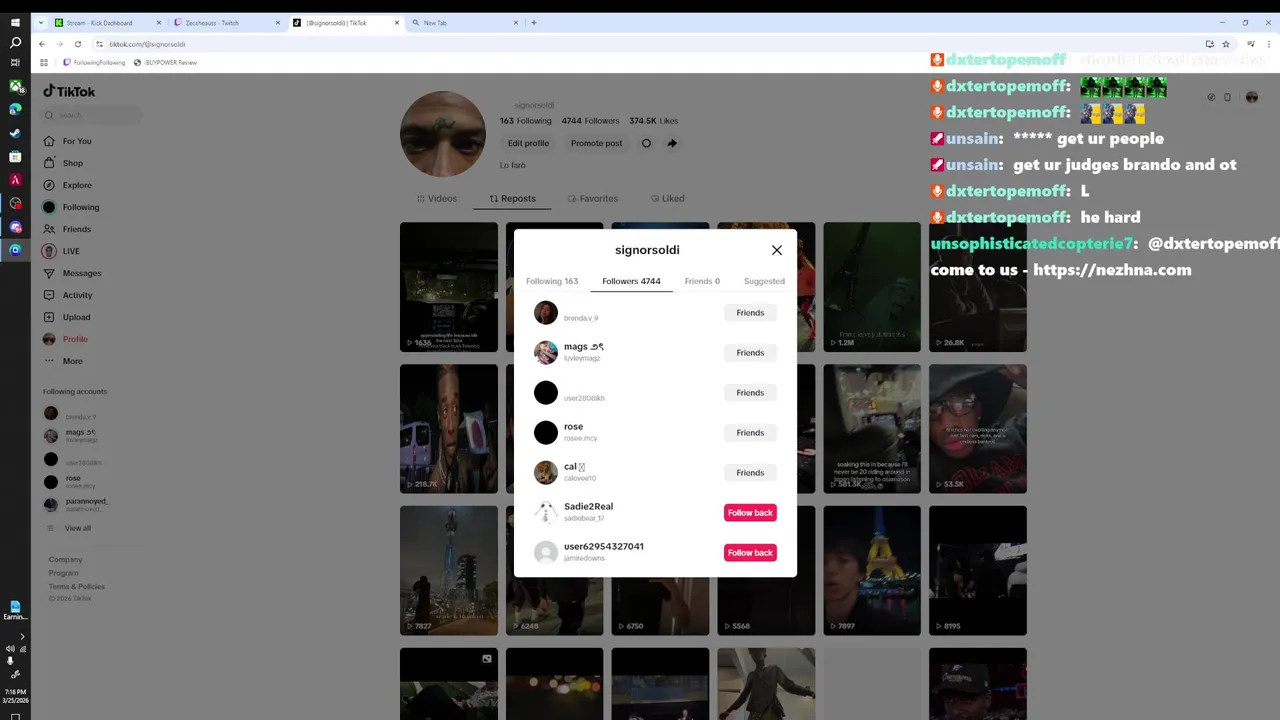Click Friends button for user2808ikh

(x=750, y=393)
